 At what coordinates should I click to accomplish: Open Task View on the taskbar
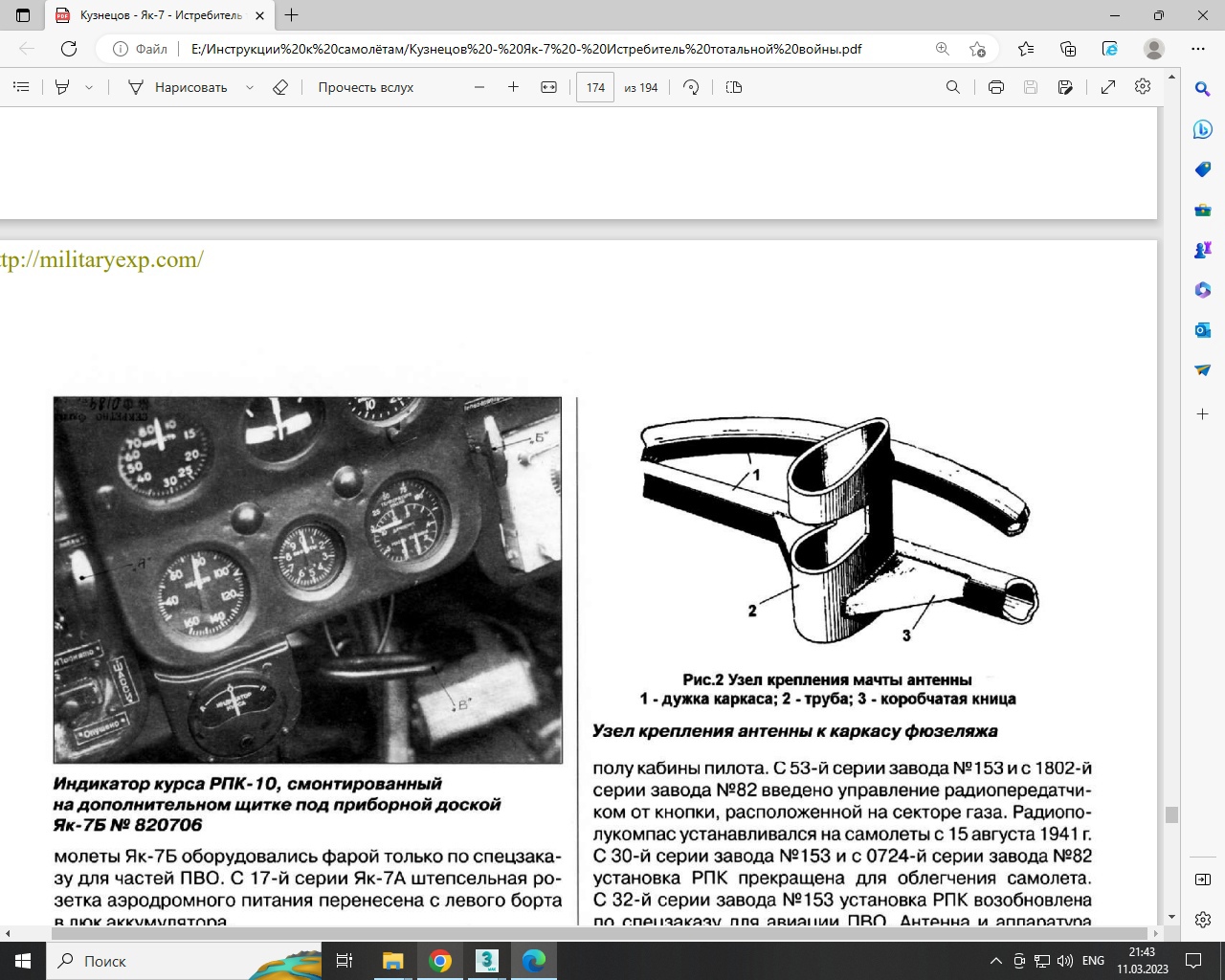point(345,961)
